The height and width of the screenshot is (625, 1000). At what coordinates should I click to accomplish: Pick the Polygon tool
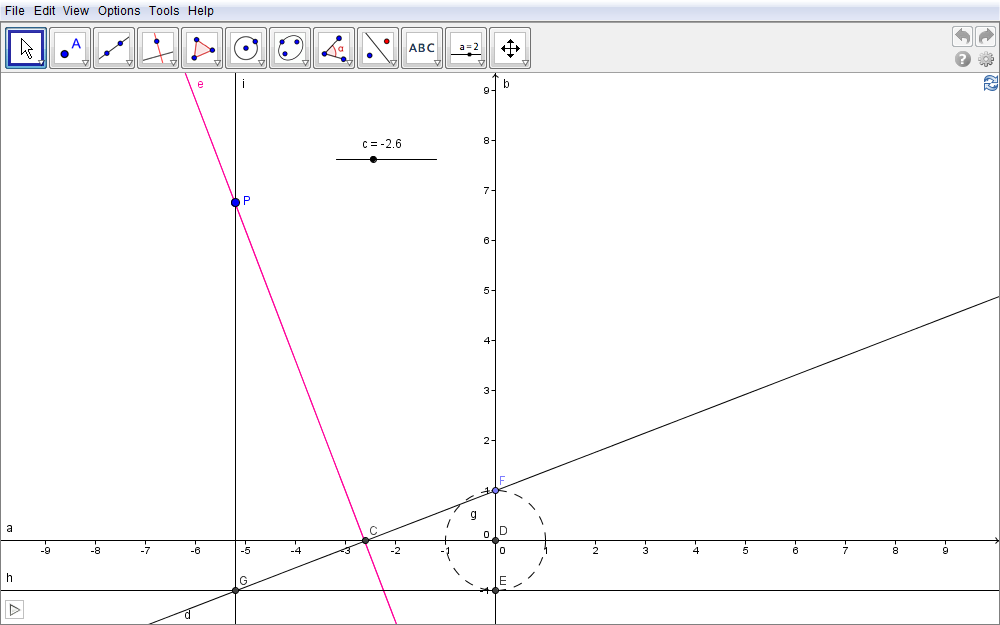pyautogui.click(x=202, y=47)
